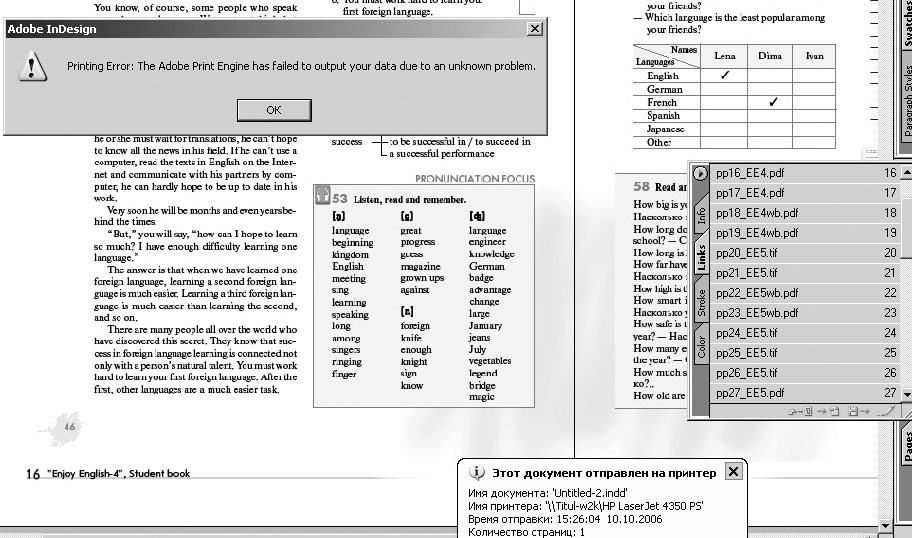The height and width of the screenshot is (538, 912).
Task: Click the Other row label in table
Action: (x=659, y=142)
